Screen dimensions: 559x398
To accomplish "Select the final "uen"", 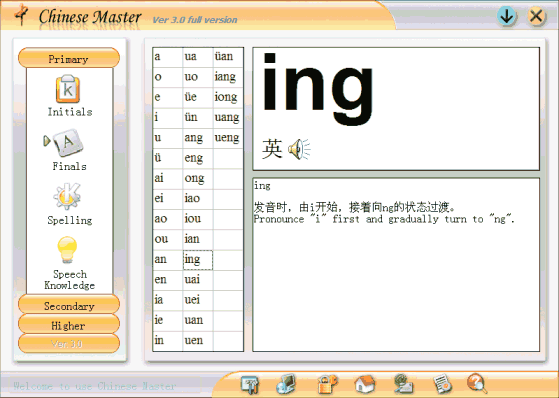I will click(198, 342).
